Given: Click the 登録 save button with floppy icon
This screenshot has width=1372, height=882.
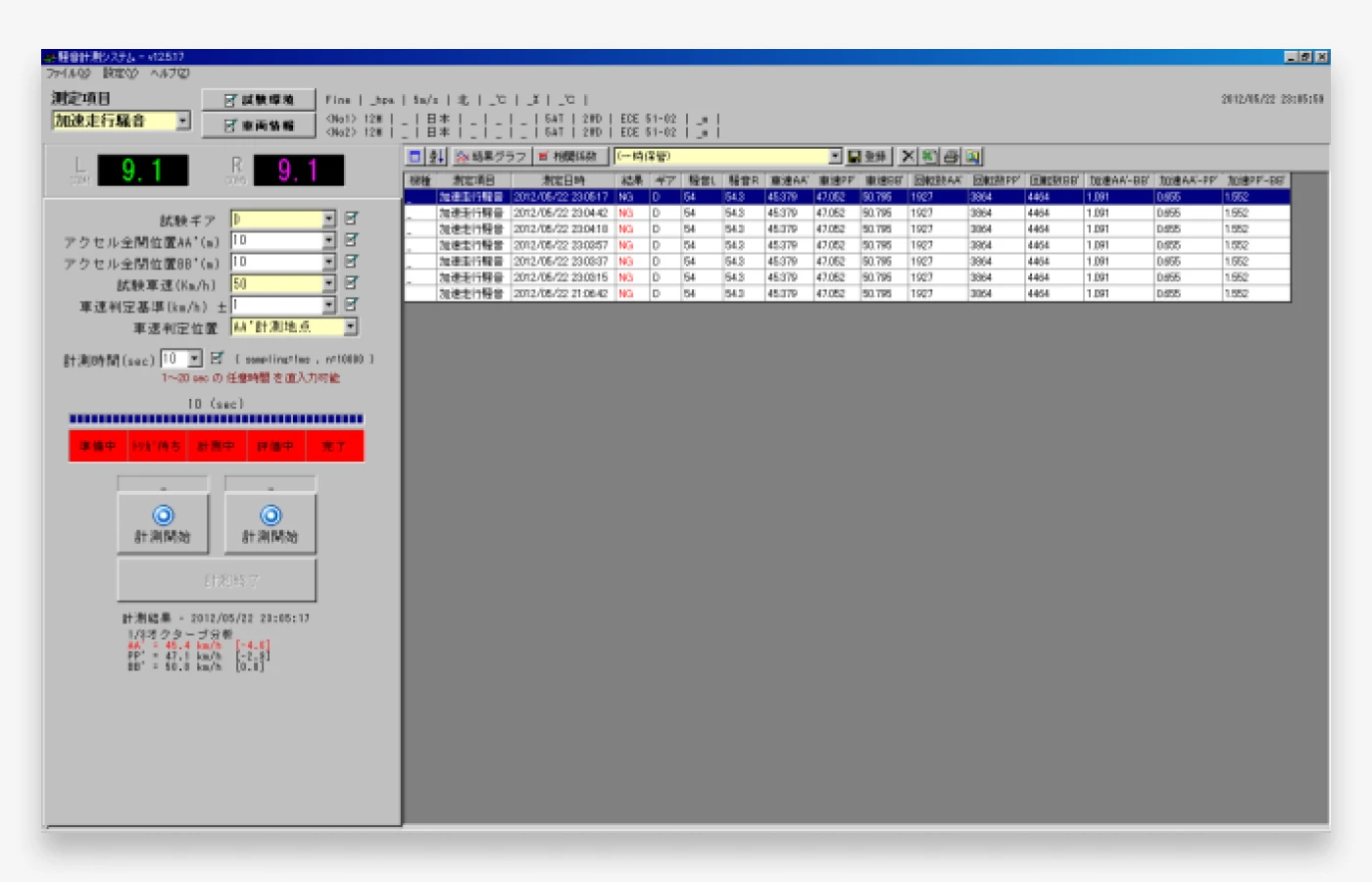Looking at the screenshot, I should click(x=866, y=157).
